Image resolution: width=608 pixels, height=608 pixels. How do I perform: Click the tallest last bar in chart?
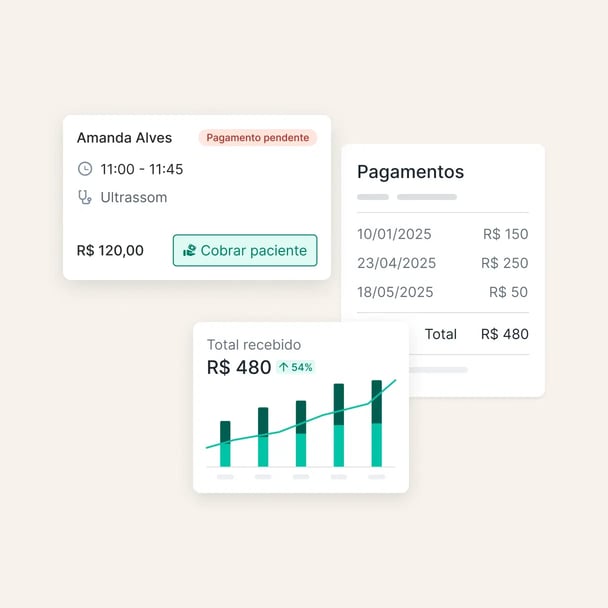tap(376, 423)
